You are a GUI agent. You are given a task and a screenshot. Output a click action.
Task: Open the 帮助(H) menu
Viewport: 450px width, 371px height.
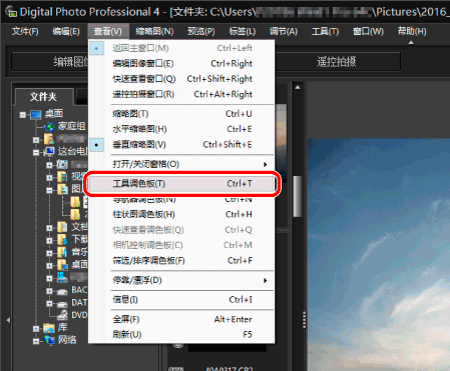[x=412, y=31]
